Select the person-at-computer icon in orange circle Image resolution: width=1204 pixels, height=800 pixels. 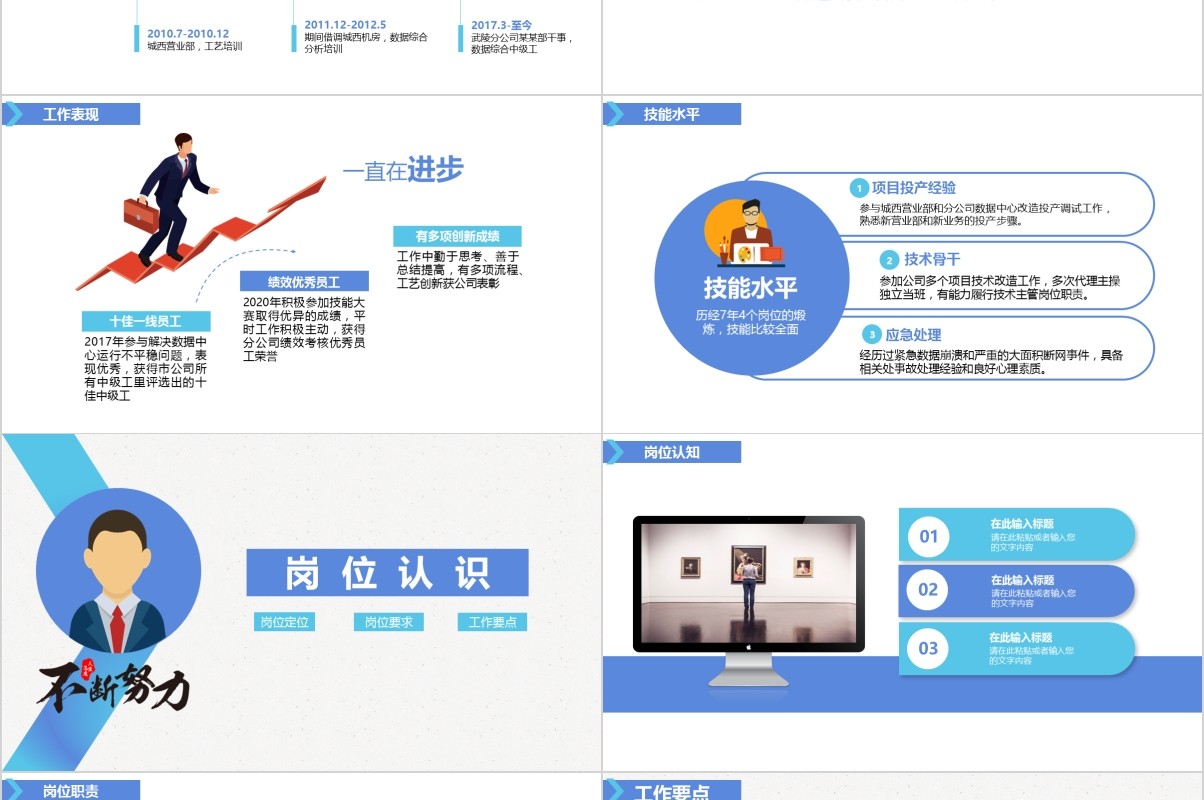(x=745, y=231)
